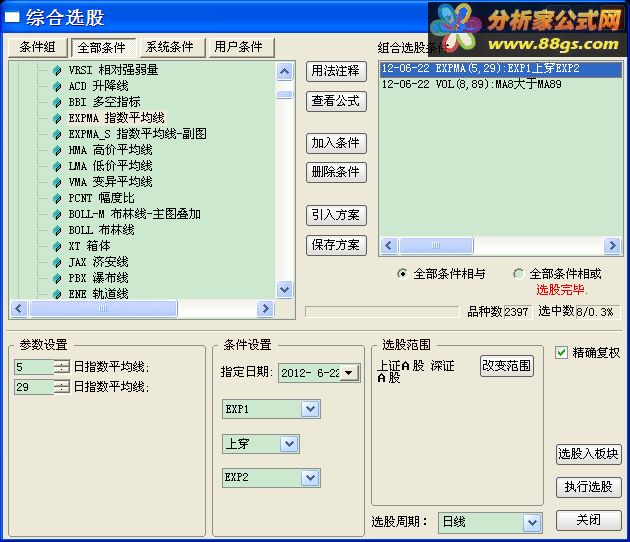This screenshot has width=630, height=542.
Task: Click the 保存方案 button
Action: click(x=336, y=245)
